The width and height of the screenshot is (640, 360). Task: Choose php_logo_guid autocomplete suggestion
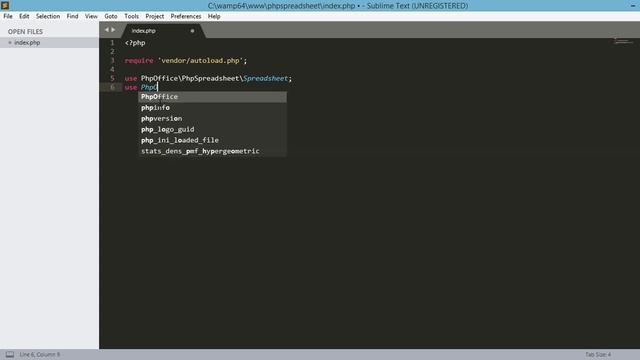pos(212,129)
